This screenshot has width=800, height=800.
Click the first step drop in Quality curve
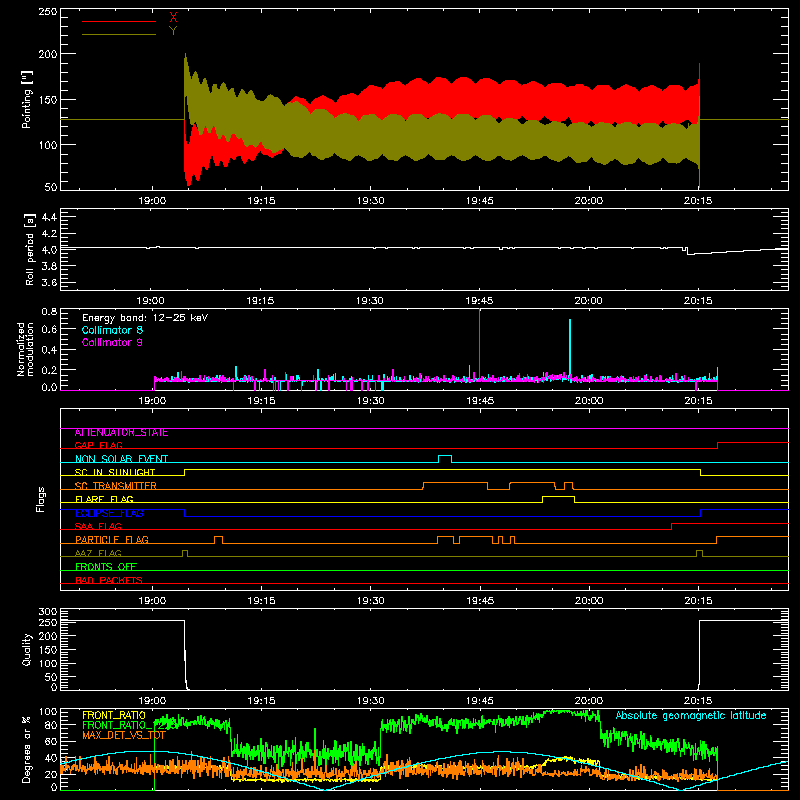pos(185,655)
